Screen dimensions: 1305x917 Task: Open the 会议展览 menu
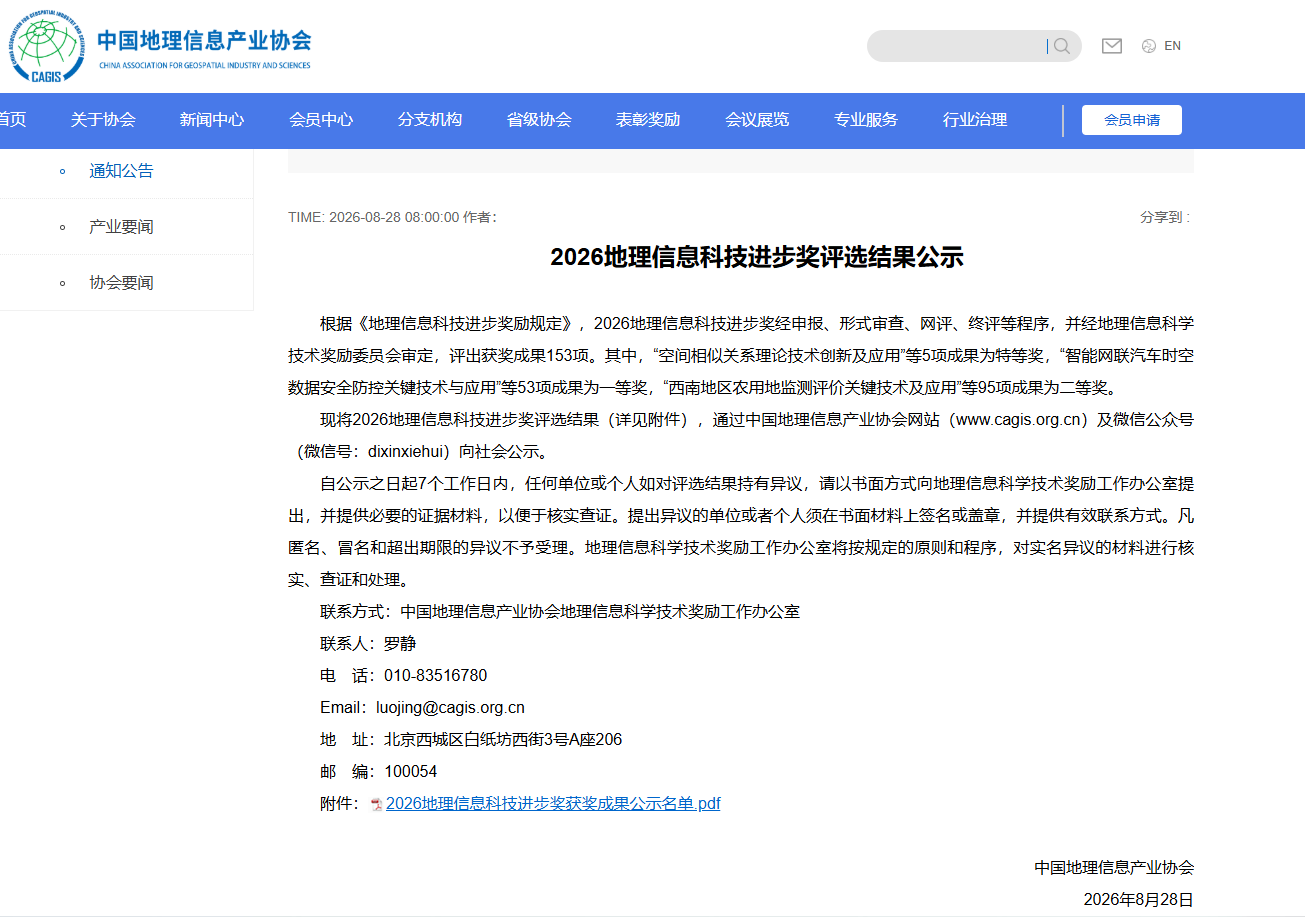tap(757, 120)
